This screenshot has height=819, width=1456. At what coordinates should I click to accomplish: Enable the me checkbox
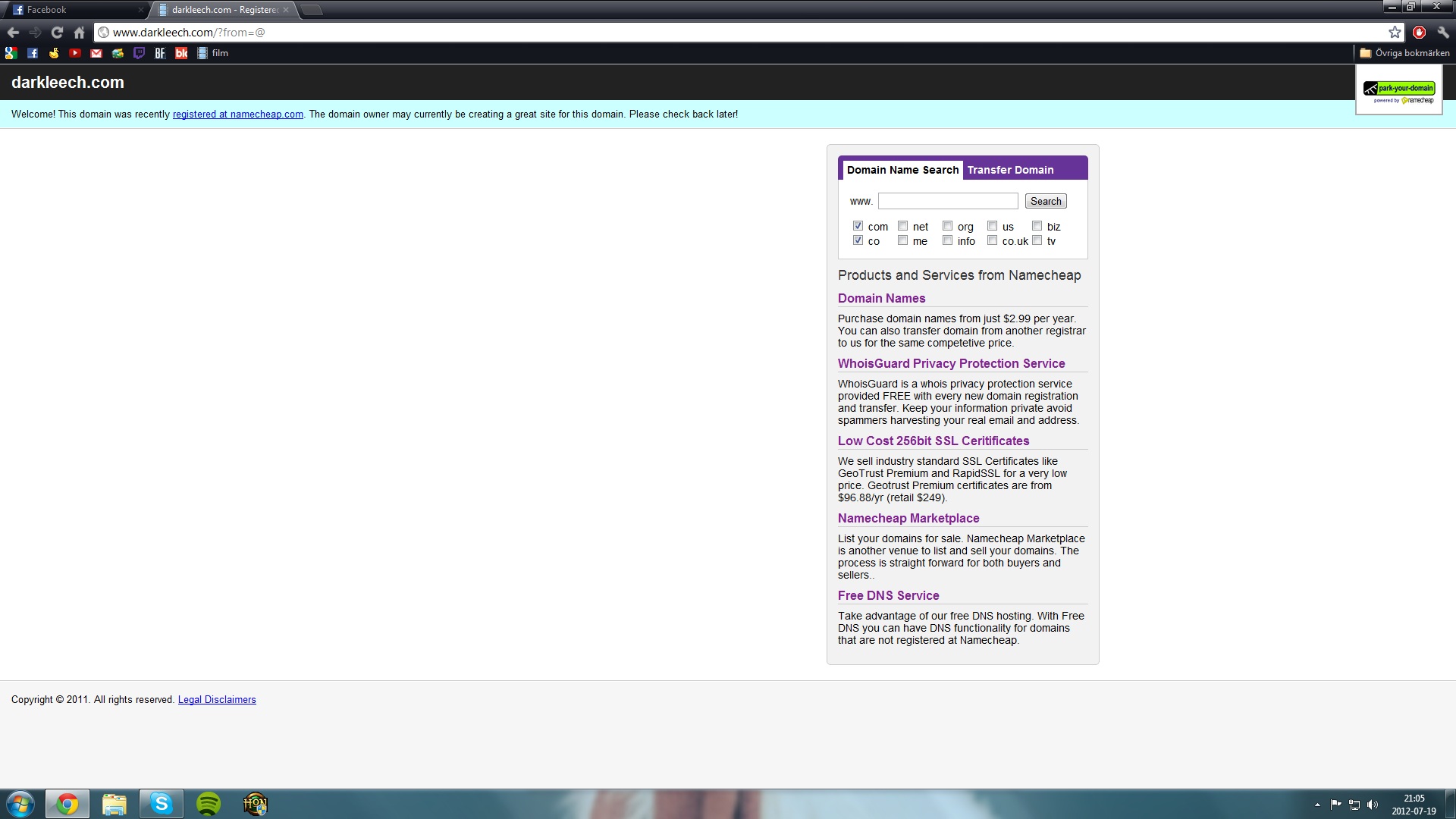[x=902, y=240]
